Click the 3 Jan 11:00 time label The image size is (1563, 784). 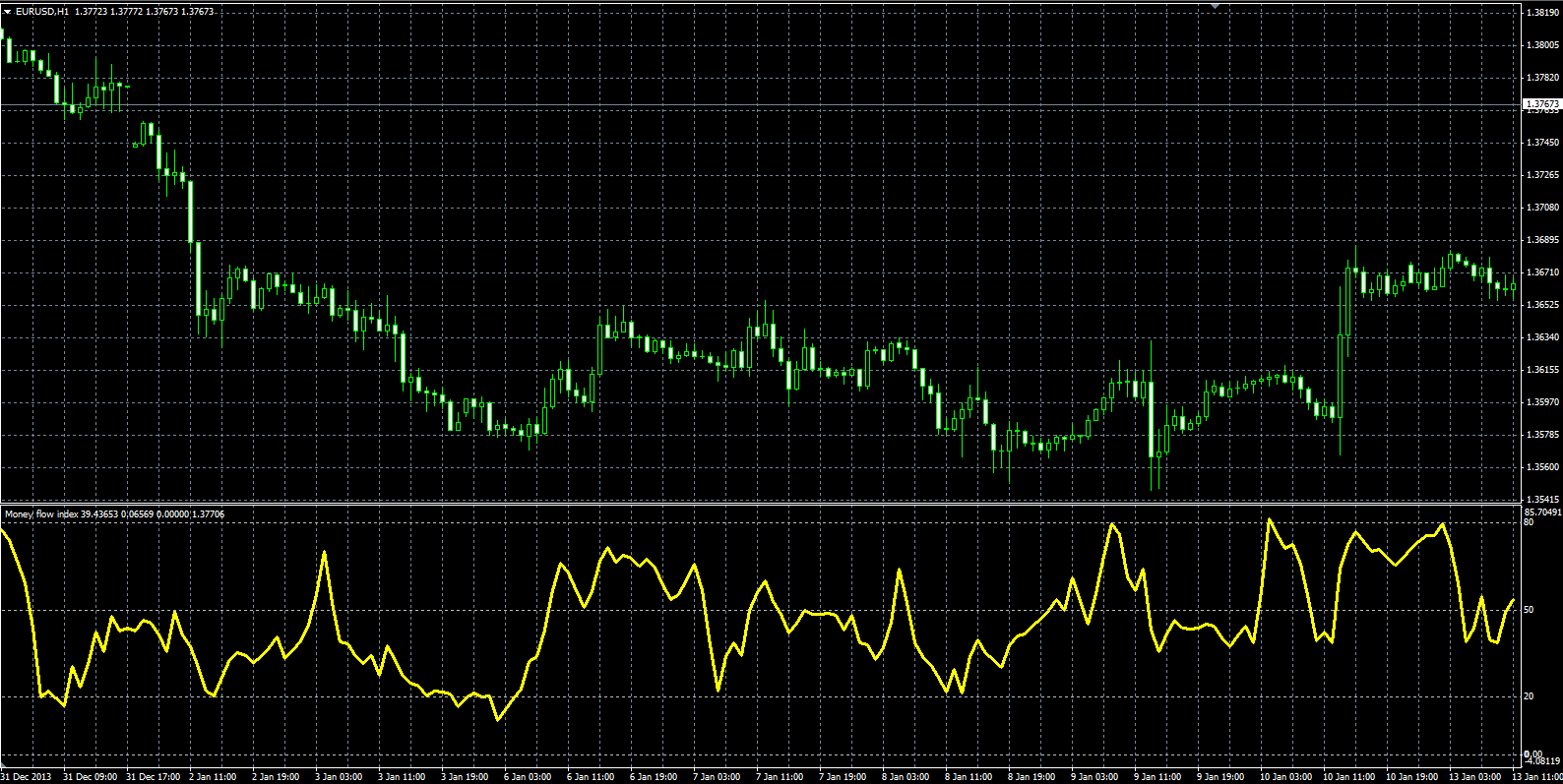pyautogui.click(x=402, y=777)
